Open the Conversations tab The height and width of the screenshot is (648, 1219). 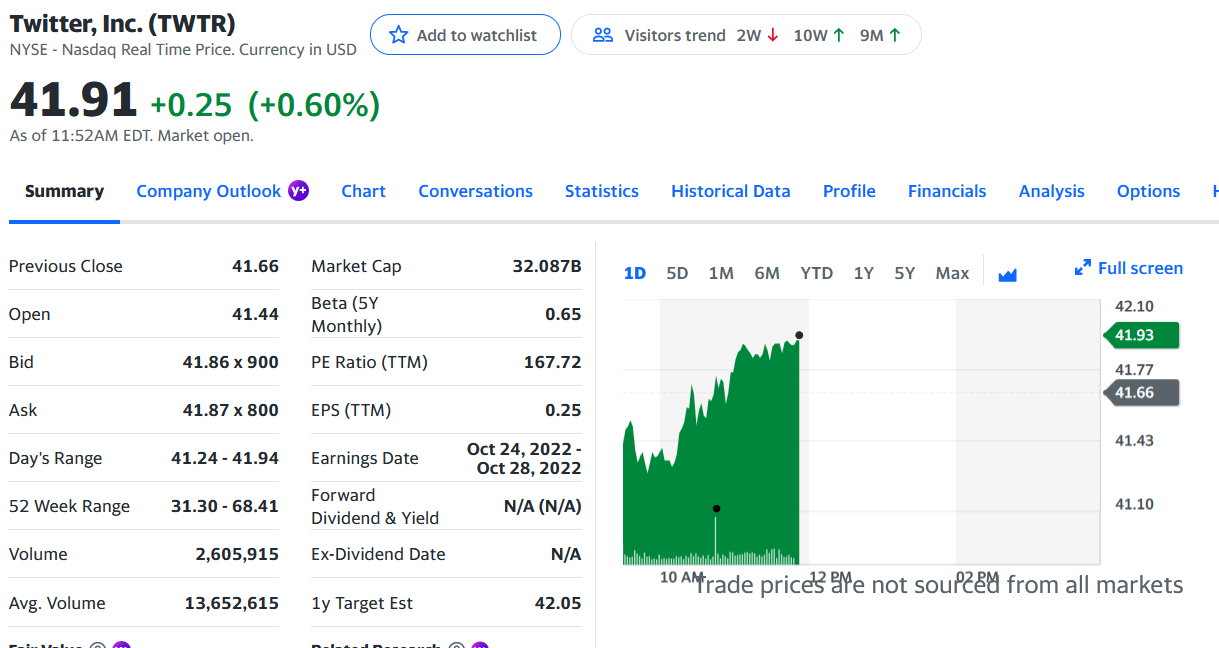click(475, 191)
